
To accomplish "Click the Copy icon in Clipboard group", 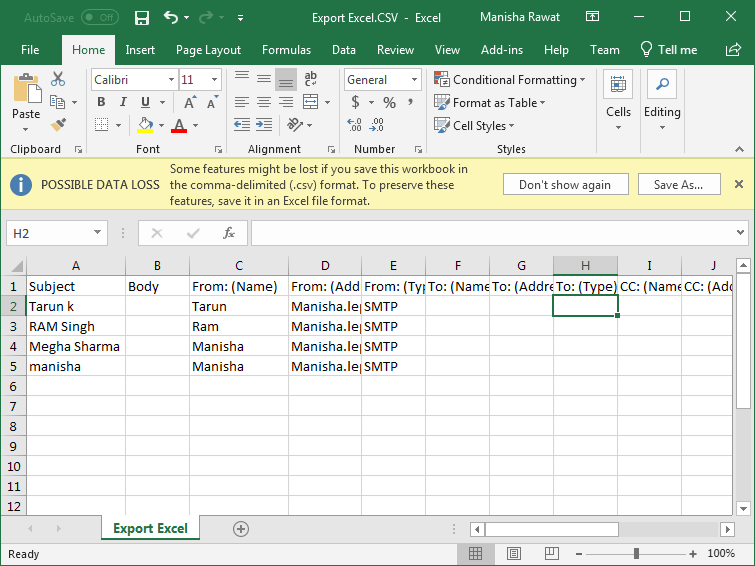I will pyautogui.click(x=58, y=102).
